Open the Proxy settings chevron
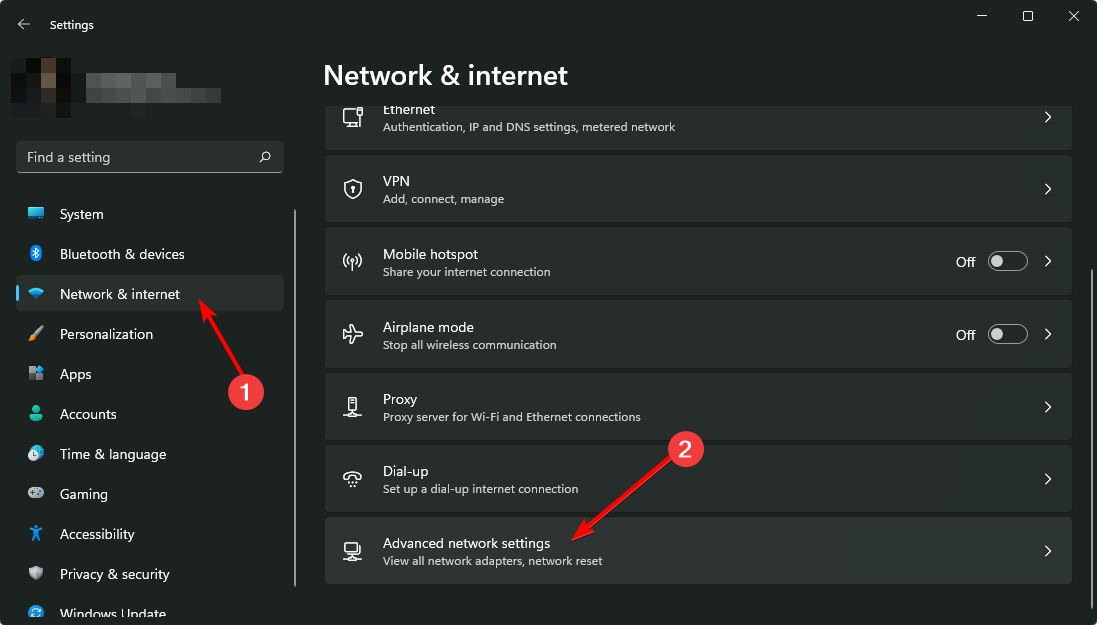 (x=1048, y=407)
